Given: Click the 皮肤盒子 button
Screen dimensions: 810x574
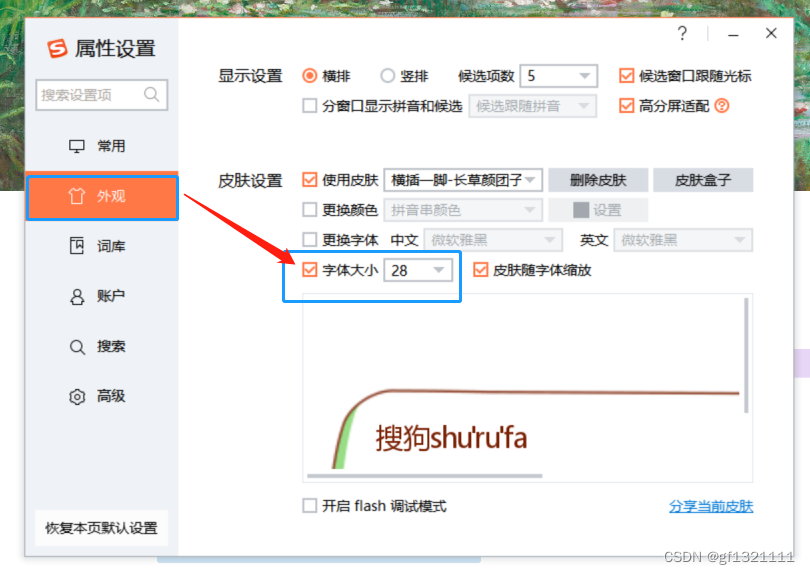Looking at the screenshot, I should [703, 180].
